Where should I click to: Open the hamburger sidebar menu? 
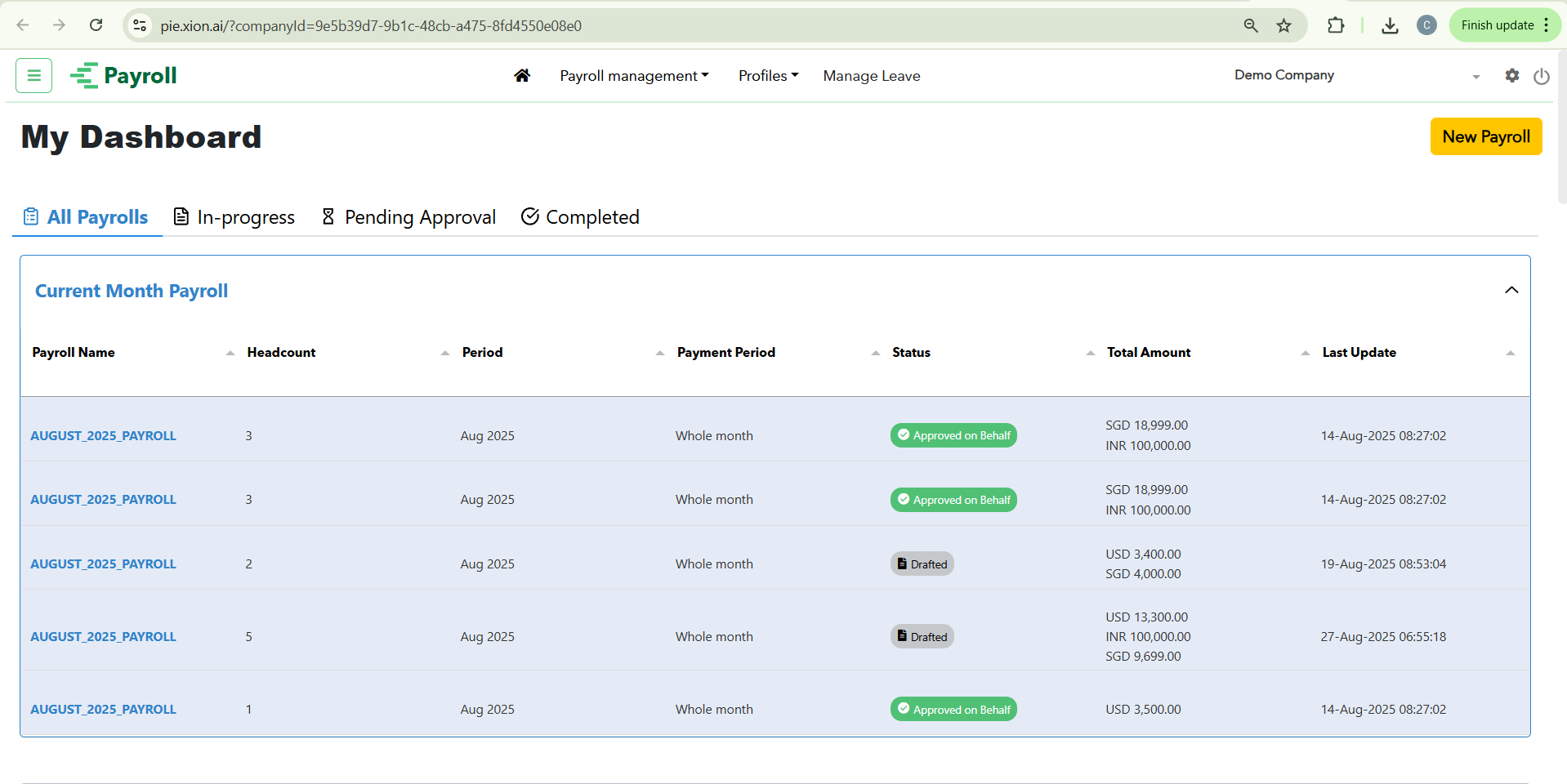(x=33, y=75)
